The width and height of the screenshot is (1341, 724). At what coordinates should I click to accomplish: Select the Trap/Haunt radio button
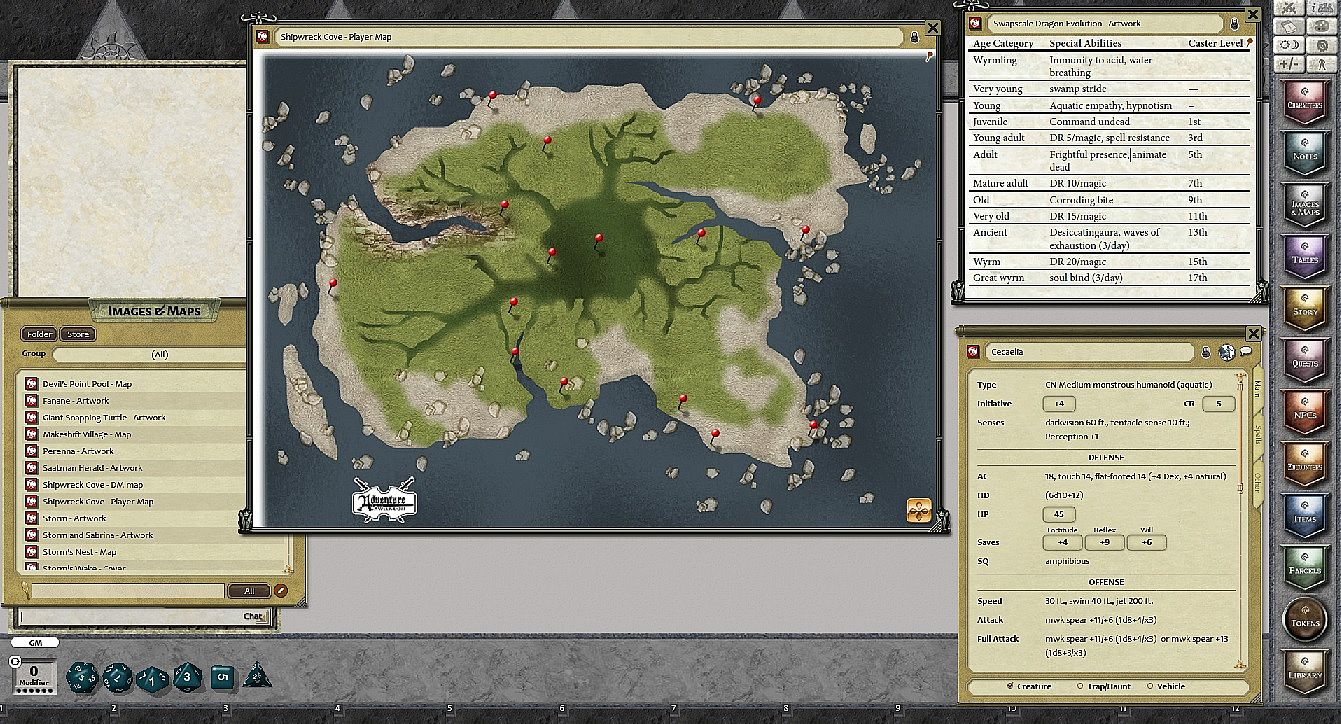click(x=1105, y=685)
